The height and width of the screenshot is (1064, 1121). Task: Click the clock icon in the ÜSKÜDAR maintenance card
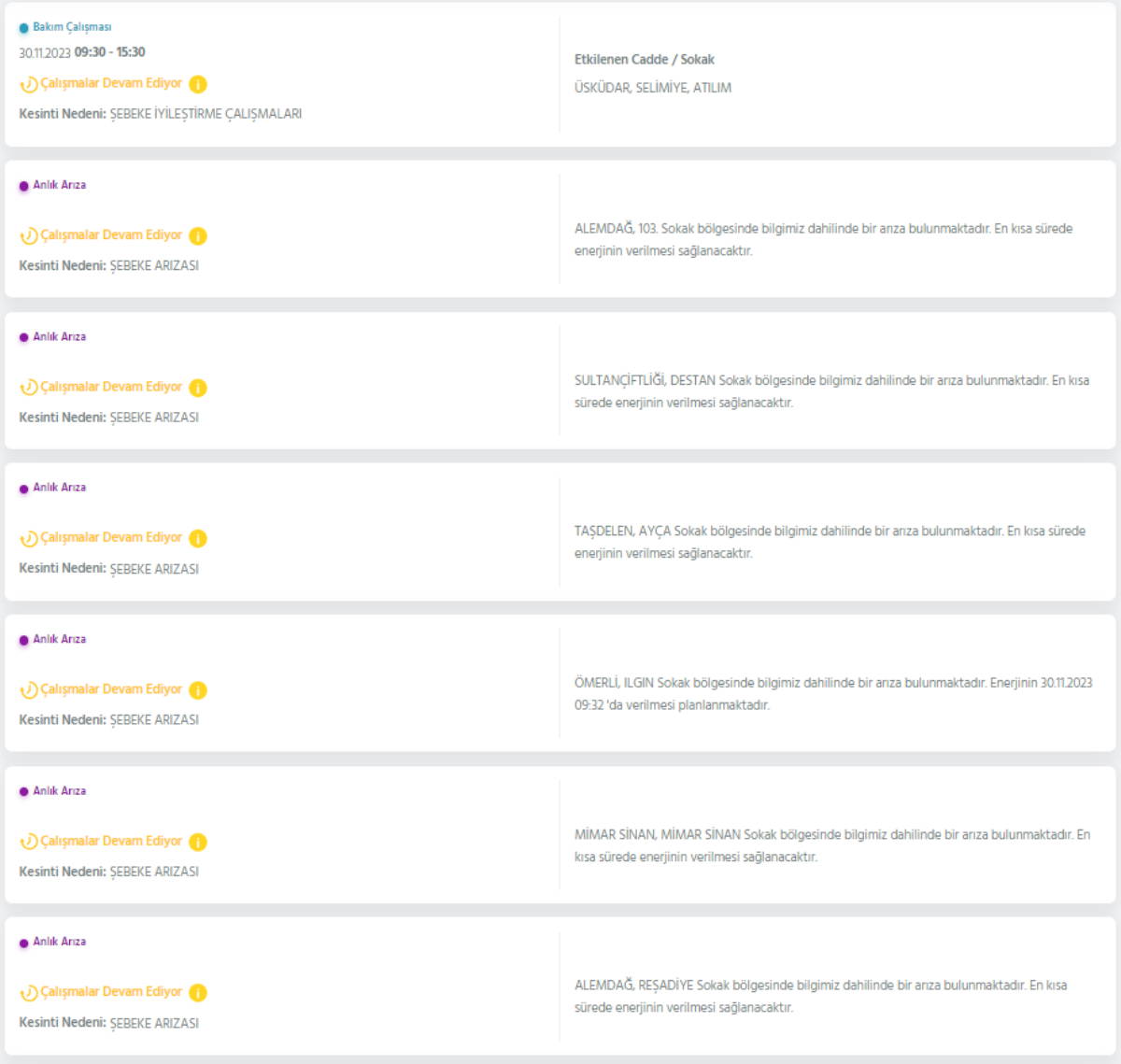29,84
